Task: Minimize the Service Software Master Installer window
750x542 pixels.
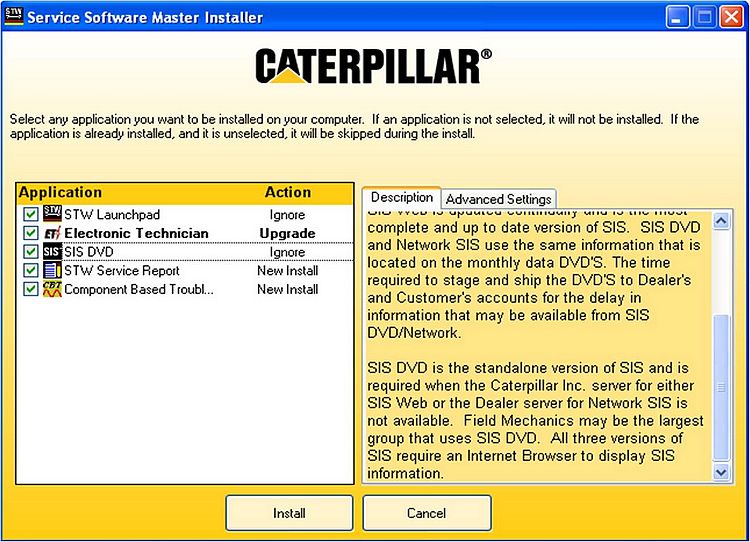Action: point(677,17)
